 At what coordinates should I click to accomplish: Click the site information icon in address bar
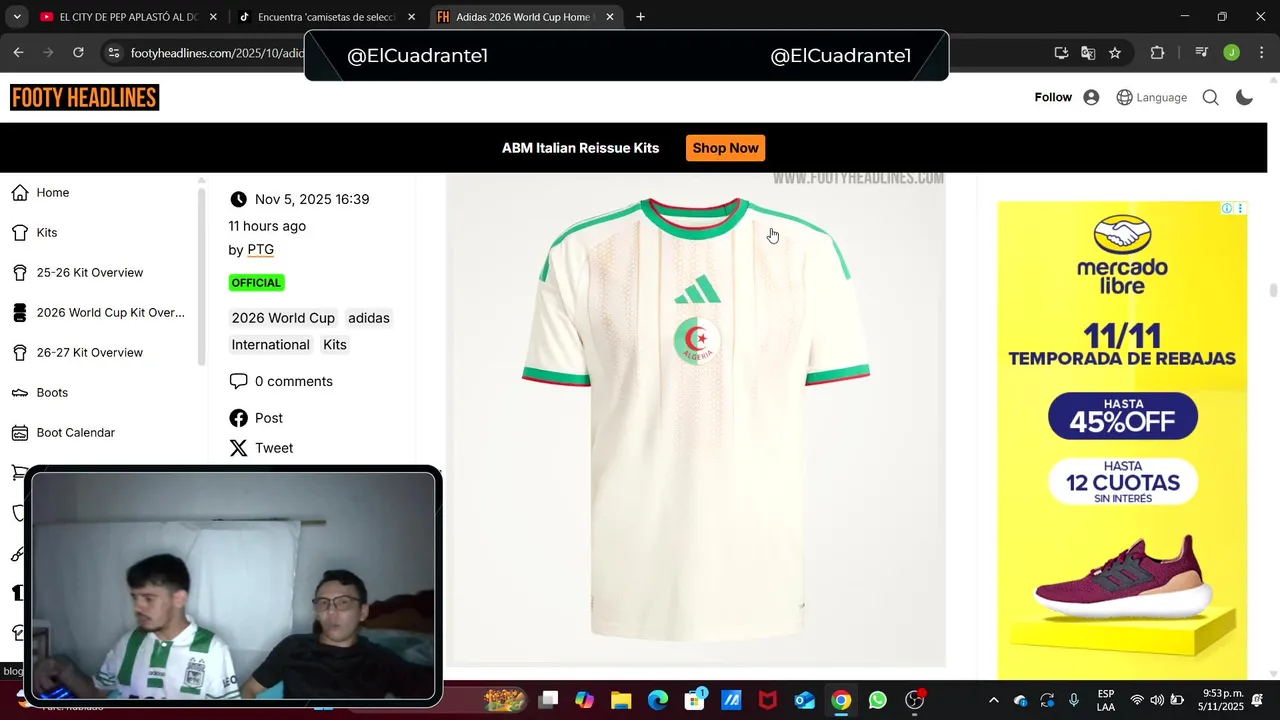point(114,53)
